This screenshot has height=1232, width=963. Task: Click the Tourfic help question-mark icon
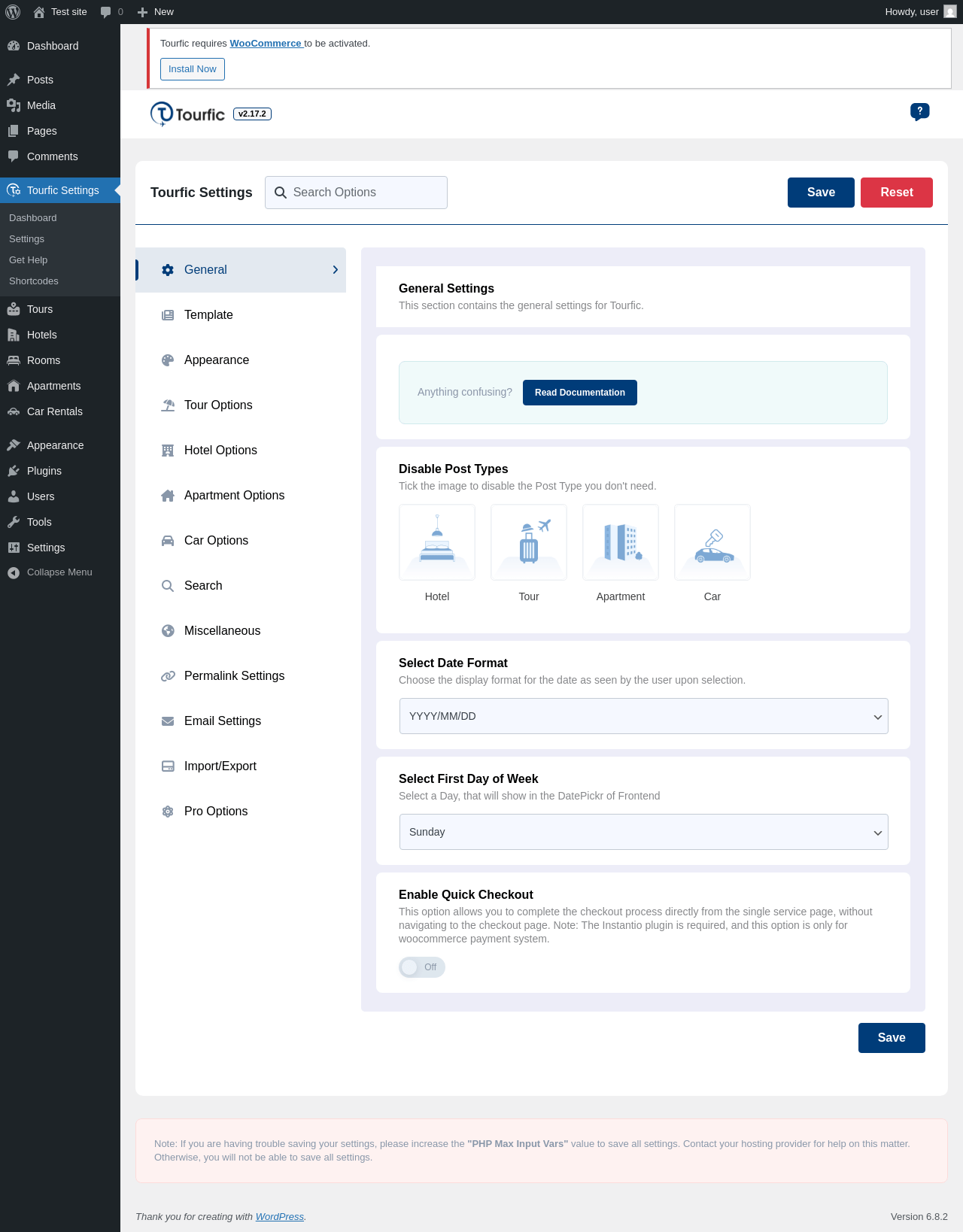pyautogui.click(x=919, y=112)
